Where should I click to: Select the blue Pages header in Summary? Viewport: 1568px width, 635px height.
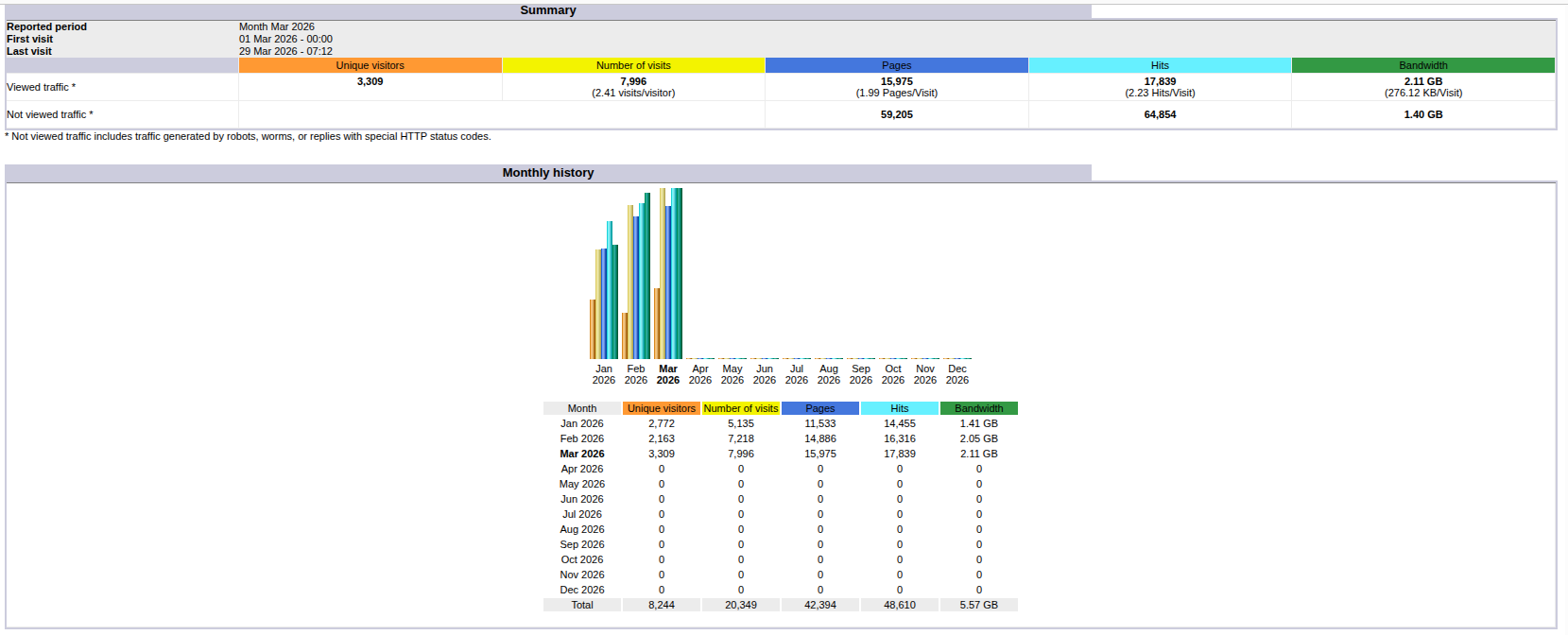896,65
